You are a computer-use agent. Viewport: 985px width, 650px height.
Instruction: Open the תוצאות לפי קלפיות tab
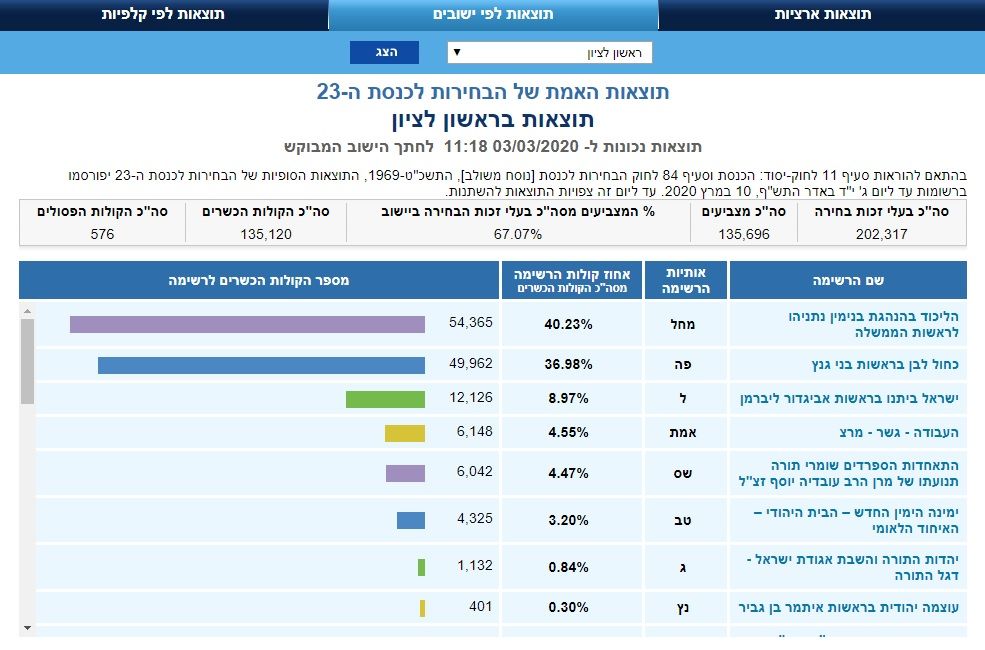coord(163,15)
